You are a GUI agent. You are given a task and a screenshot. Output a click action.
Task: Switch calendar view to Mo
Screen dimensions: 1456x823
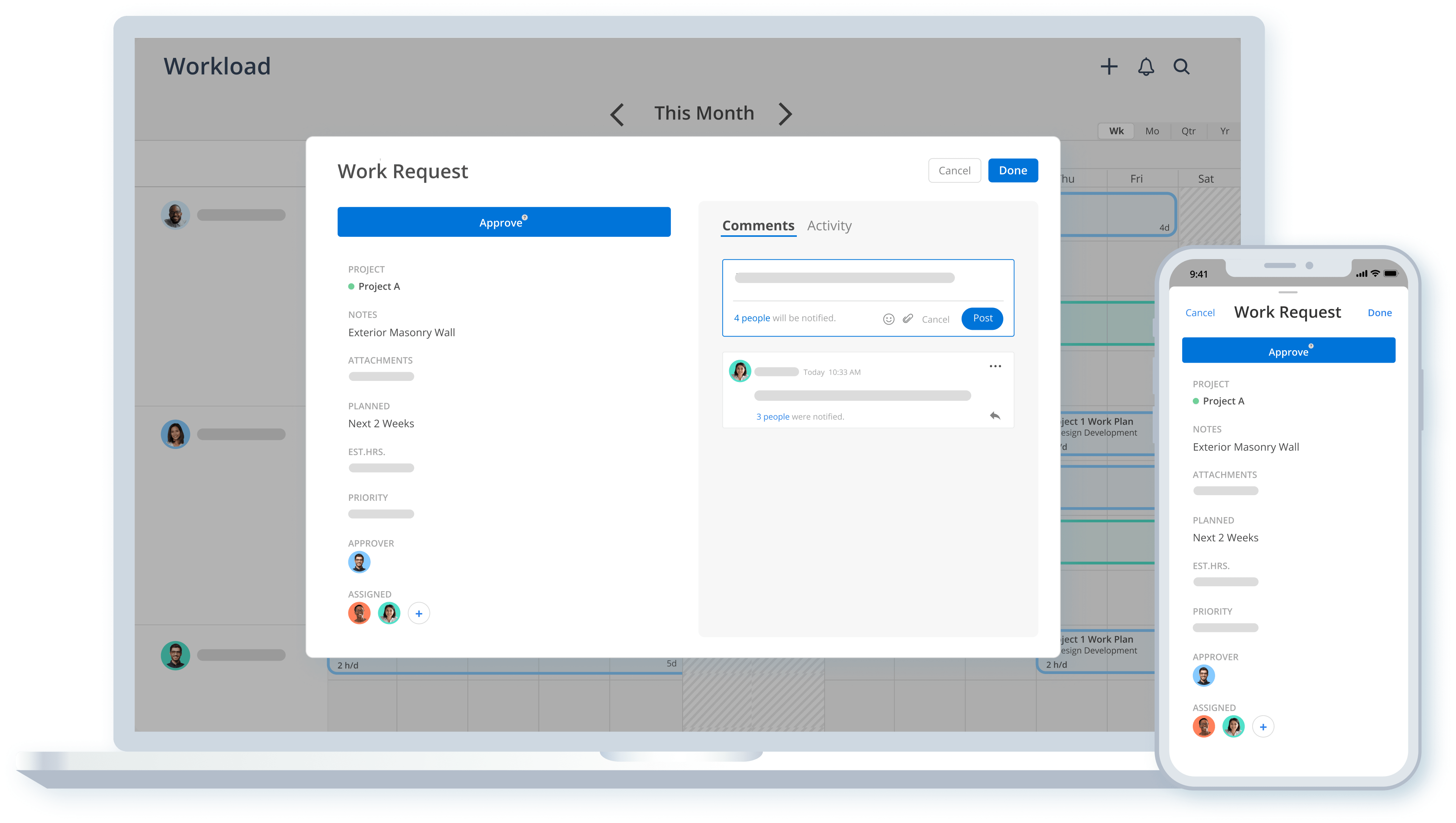1152,131
